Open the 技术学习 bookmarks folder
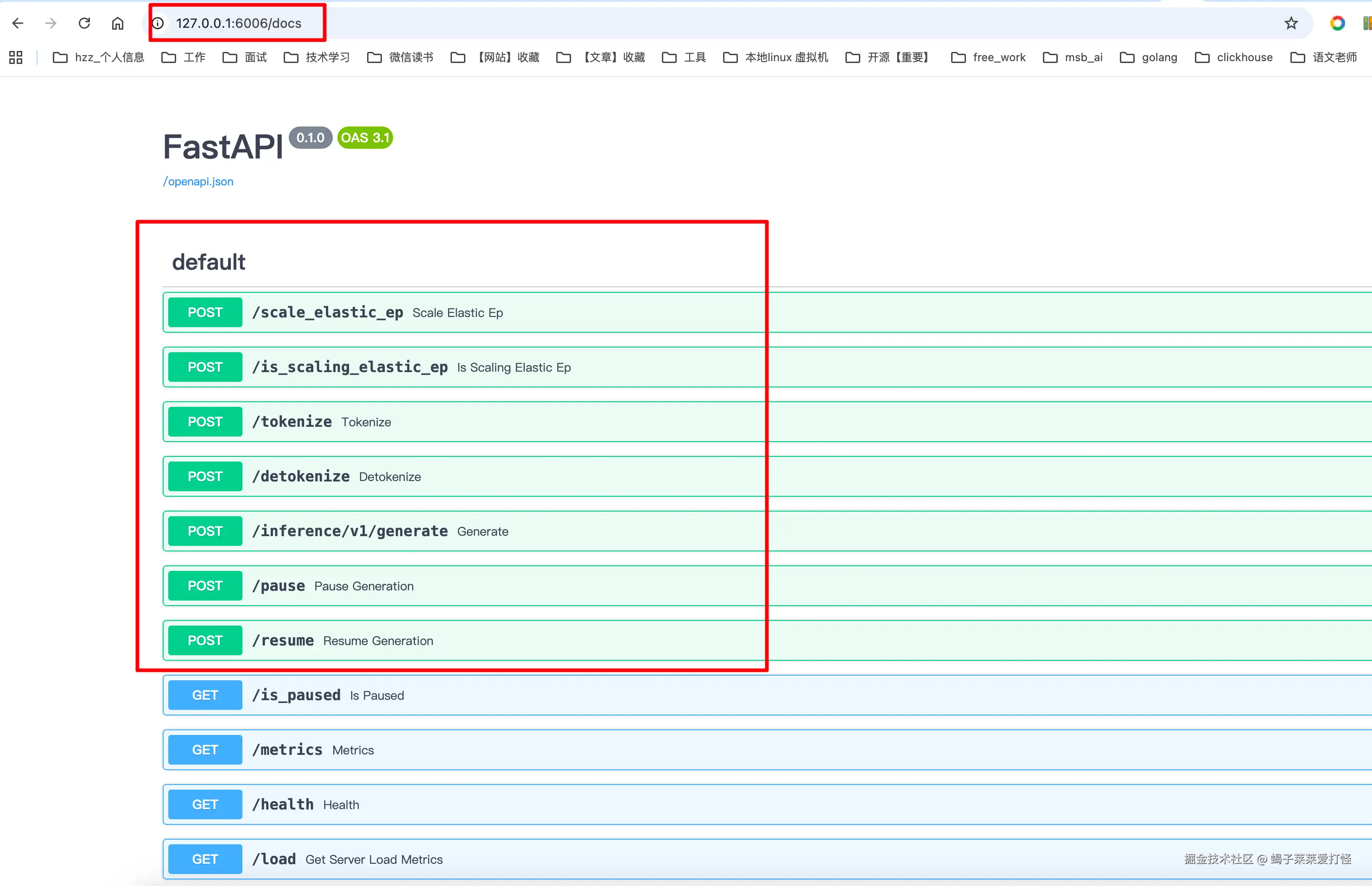This screenshot has height=886, width=1372. point(317,57)
